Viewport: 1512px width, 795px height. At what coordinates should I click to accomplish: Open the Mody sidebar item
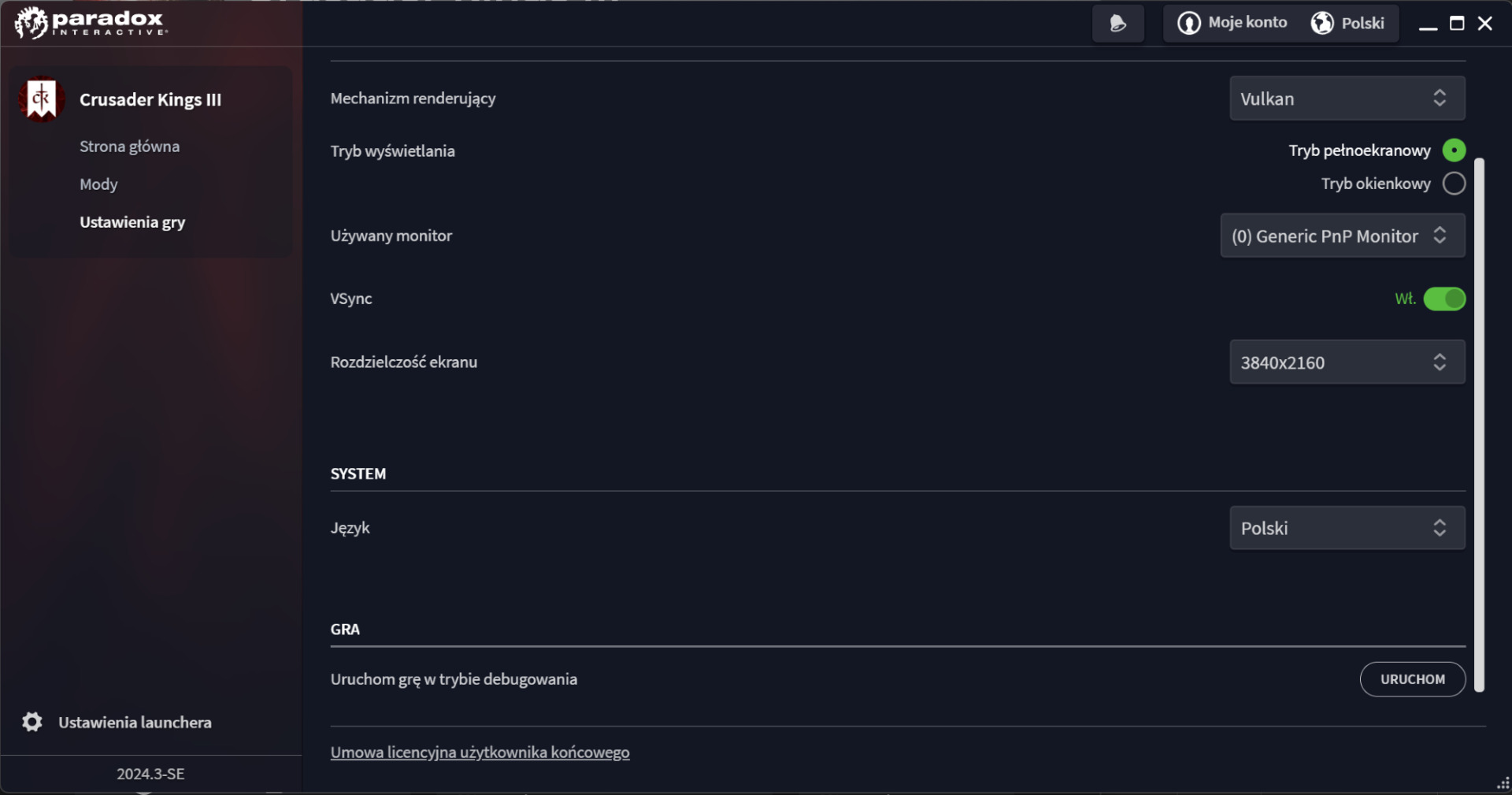(x=98, y=184)
